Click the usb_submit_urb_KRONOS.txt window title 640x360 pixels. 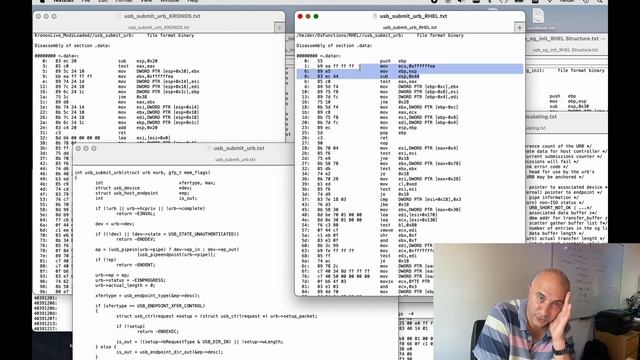pos(162,16)
